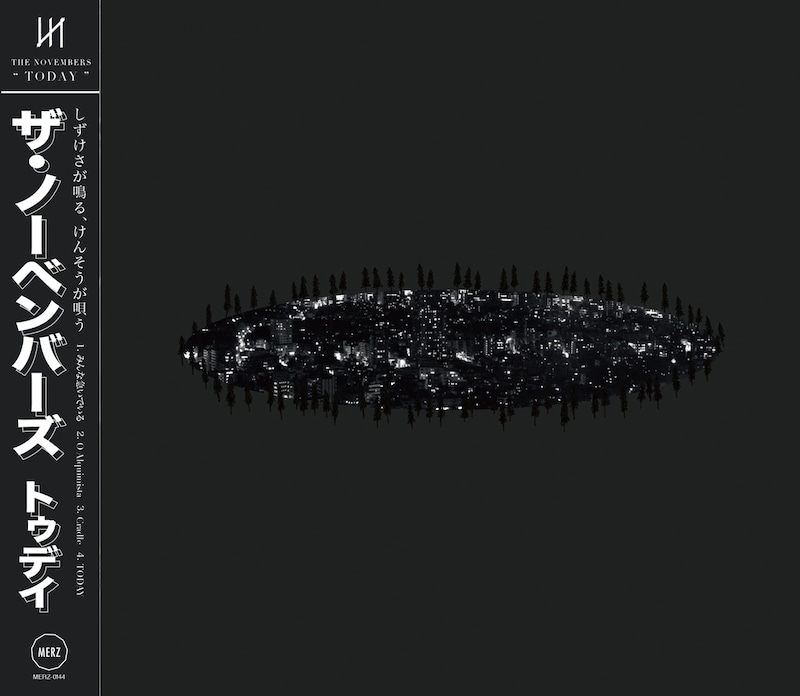Click "THE NOVEMBERS" band name text
Viewport: 800px width, 696px height.
50,61
